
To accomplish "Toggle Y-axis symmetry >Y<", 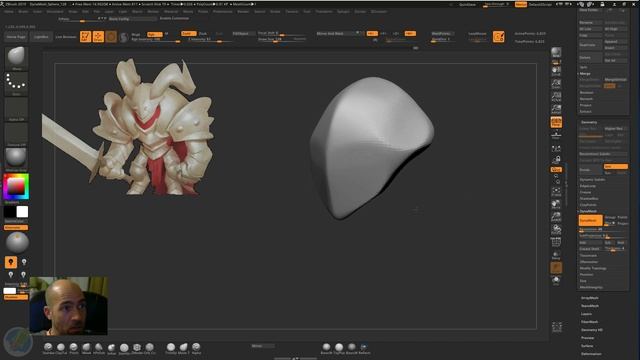I will click(384, 33).
